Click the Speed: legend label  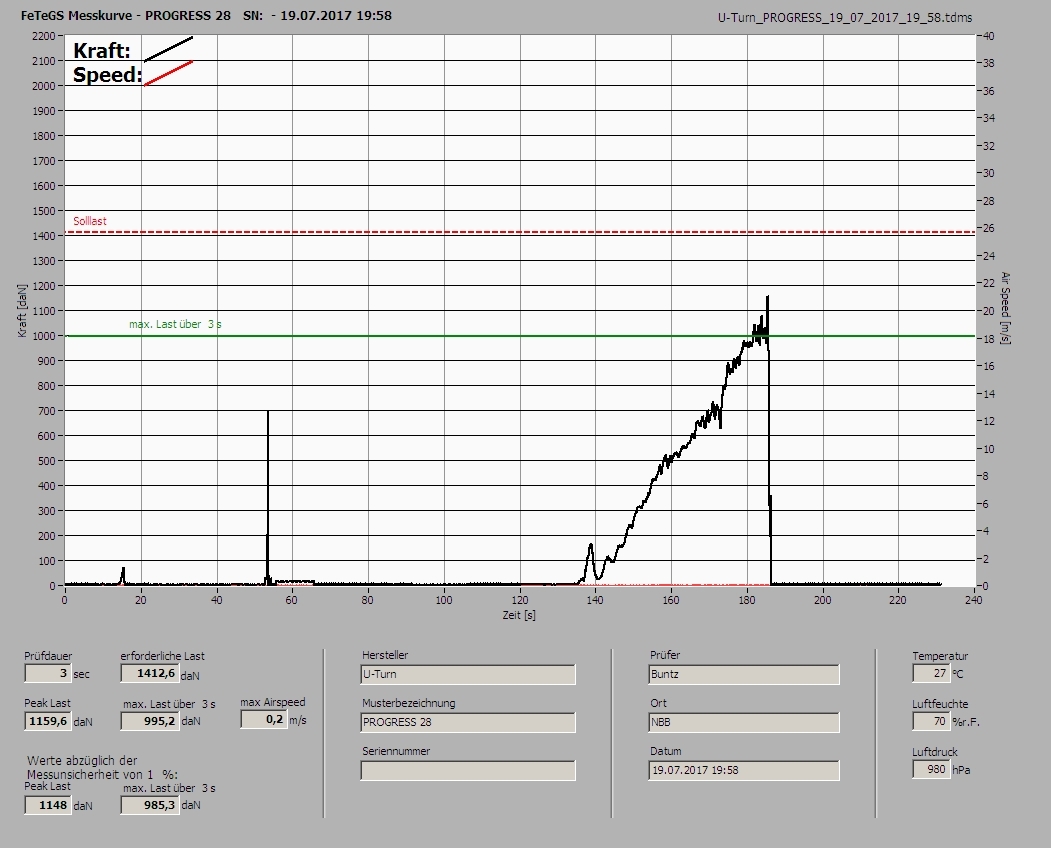pos(107,74)
